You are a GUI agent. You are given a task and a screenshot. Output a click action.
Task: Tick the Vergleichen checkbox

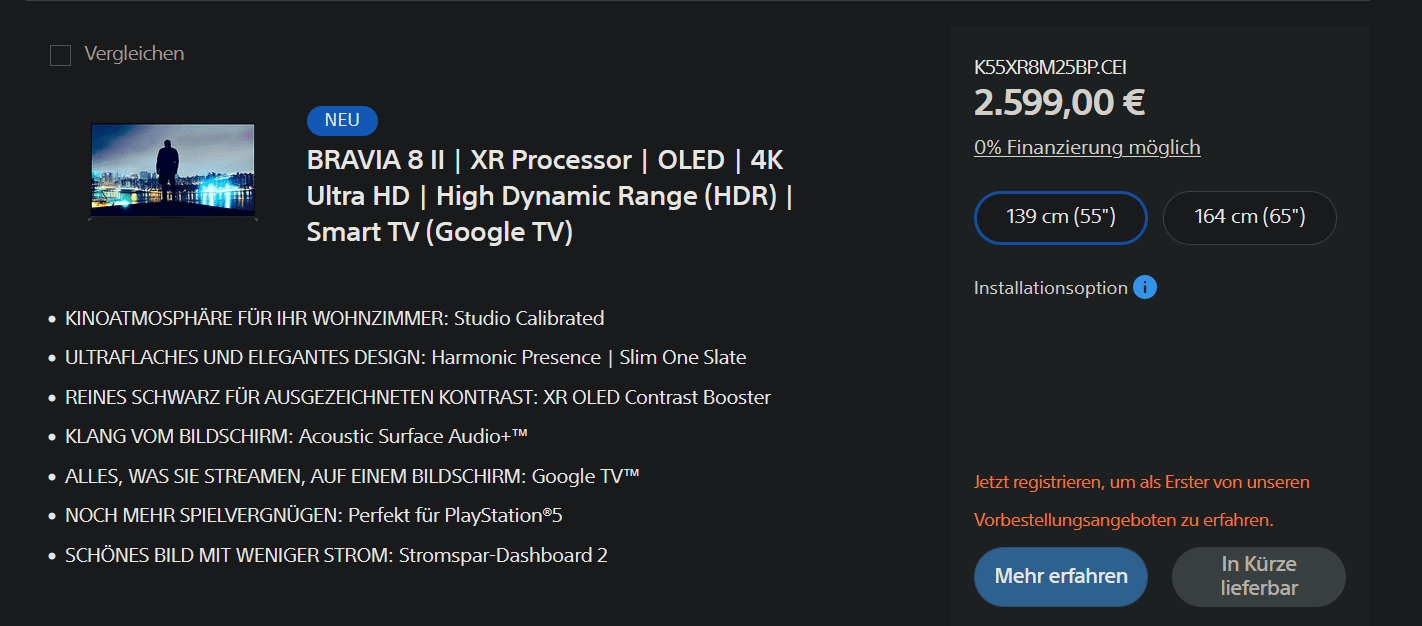(x=61, y=56)
